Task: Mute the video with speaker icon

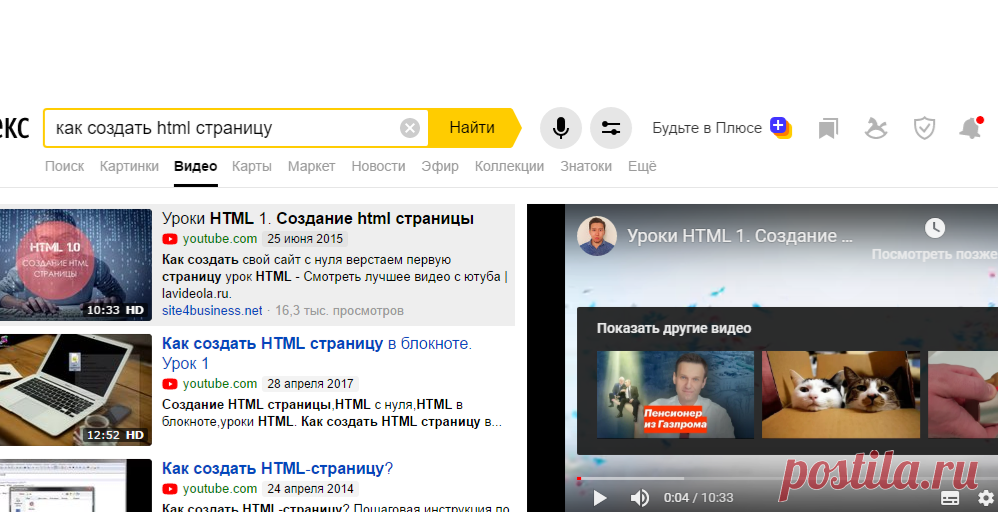Action: tap(639, 498)
